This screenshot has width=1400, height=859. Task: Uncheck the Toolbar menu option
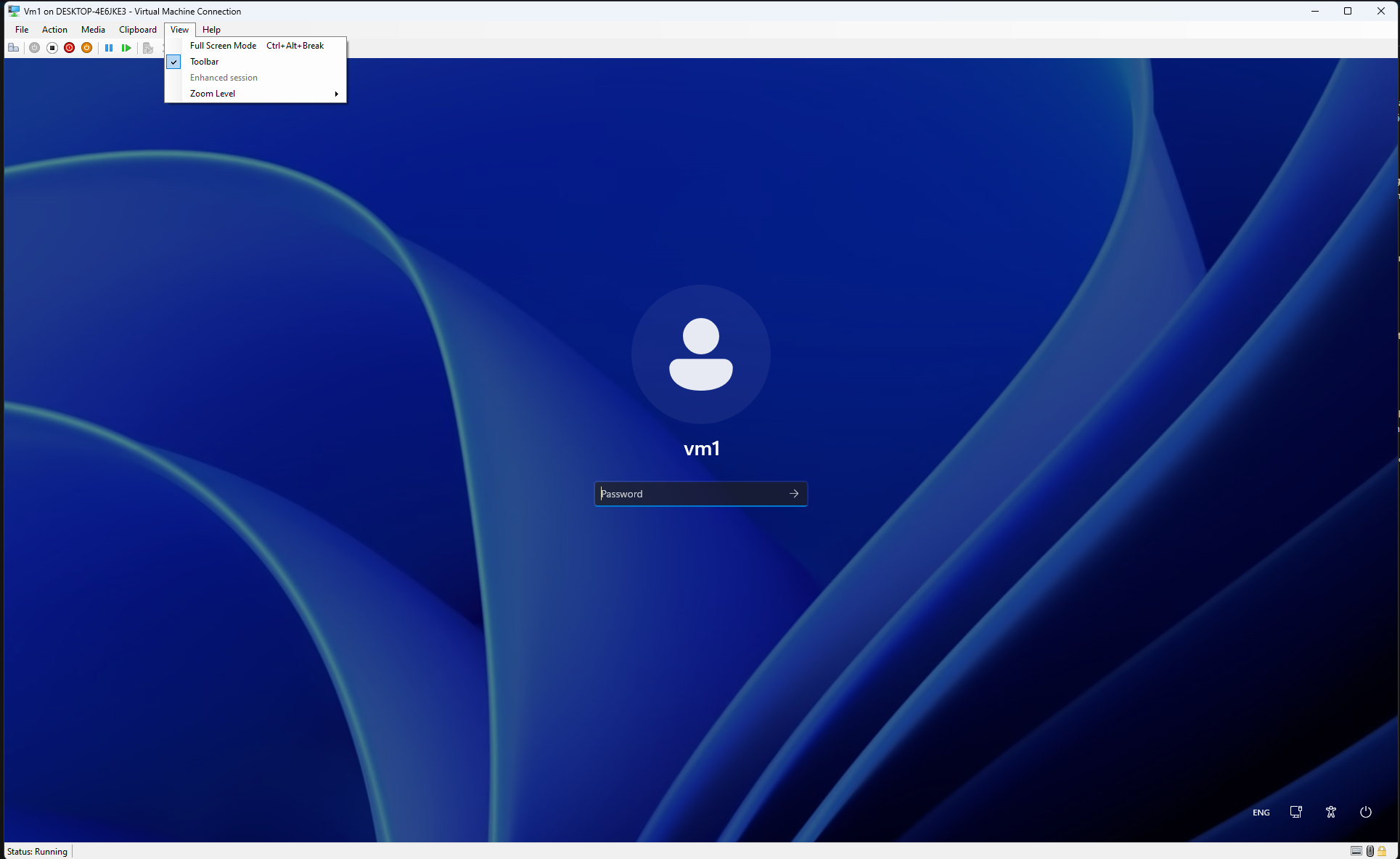pos(205,62)
